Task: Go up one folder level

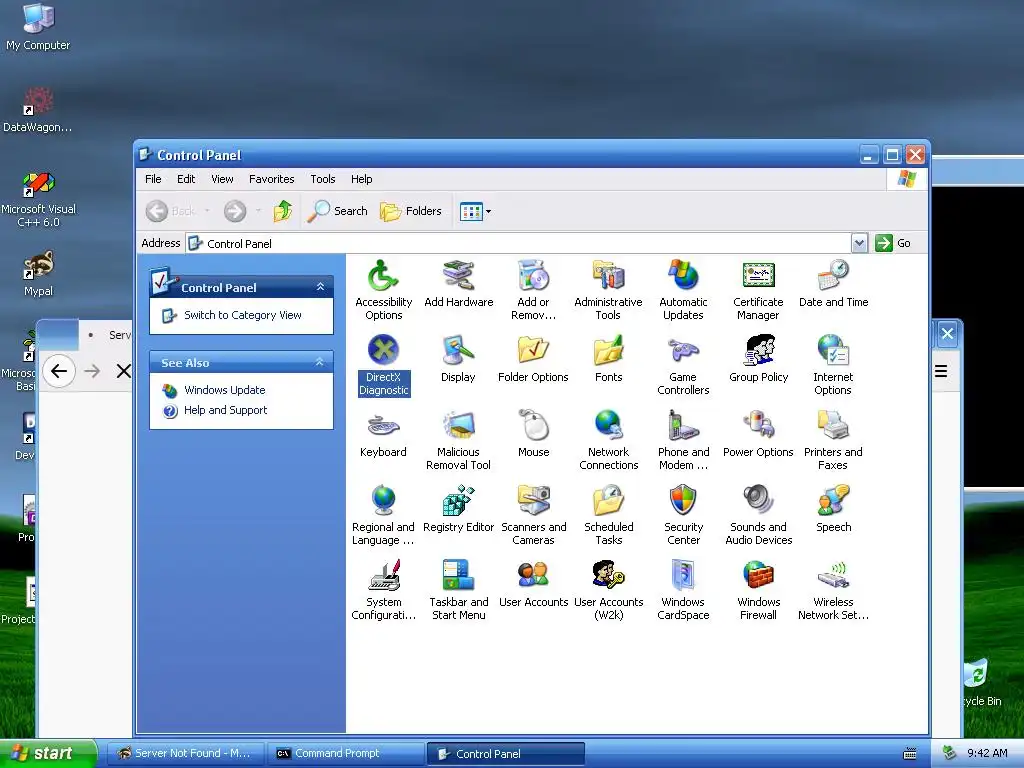Action: click(x=282, y=211)
